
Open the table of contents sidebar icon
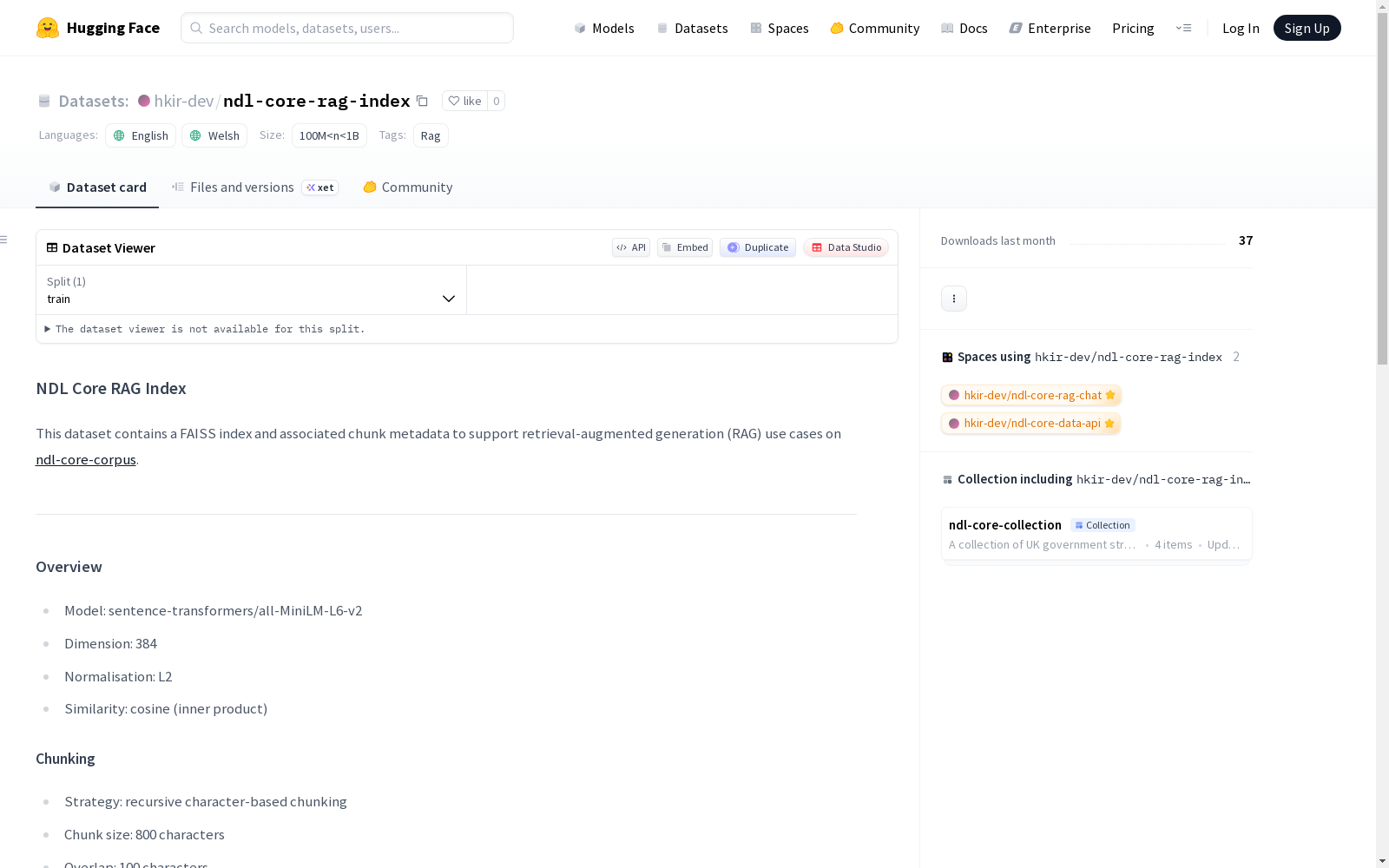(4, 240)
